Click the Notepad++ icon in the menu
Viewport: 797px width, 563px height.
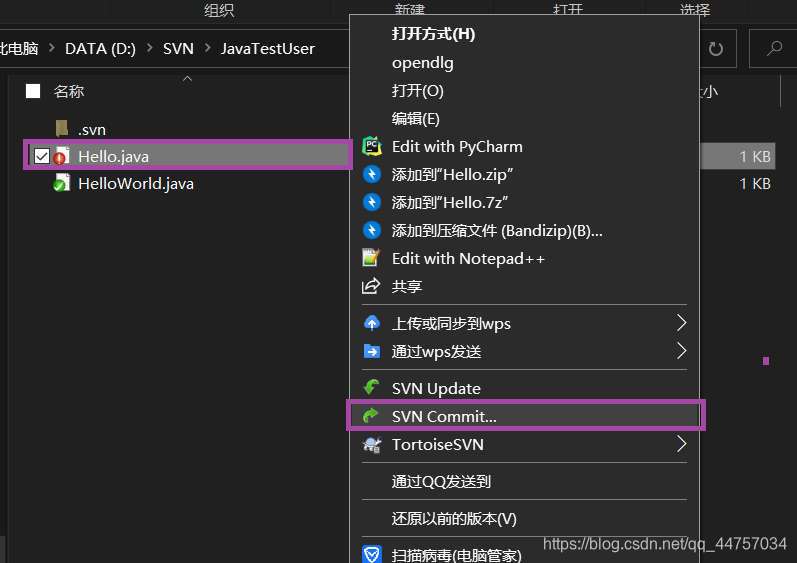point(371,258)
